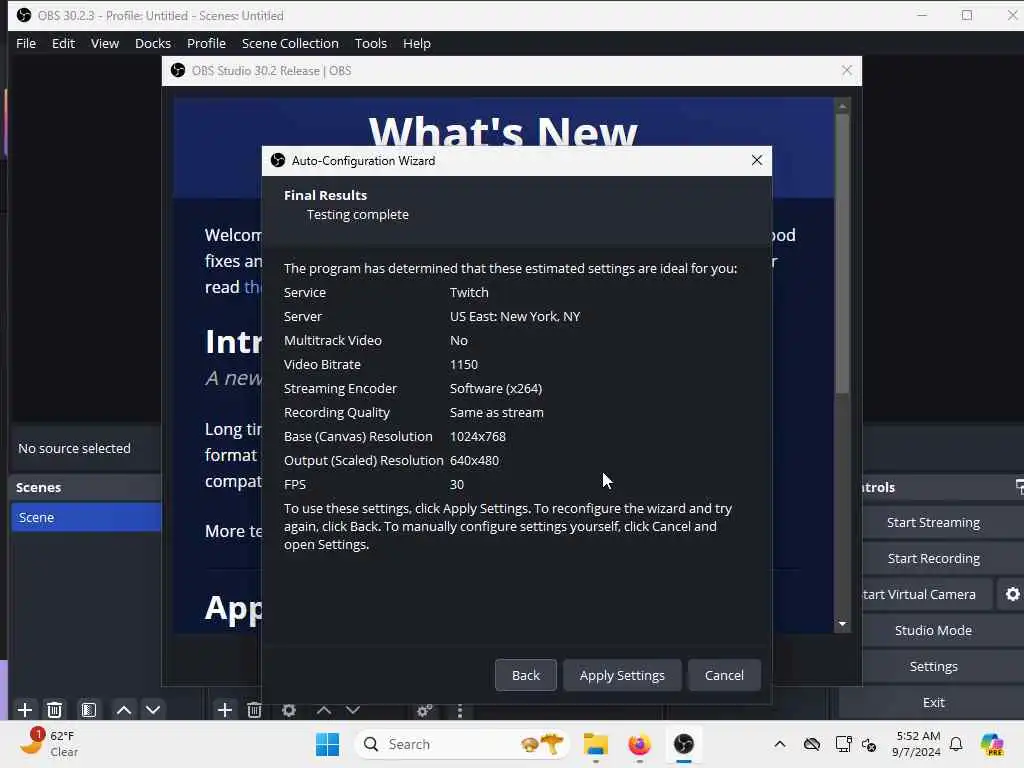The height and width of the screenshot is (768, 1024).
Task: Open the Windows Start menu
Action: pyautogui.click(x=327, y=744)
